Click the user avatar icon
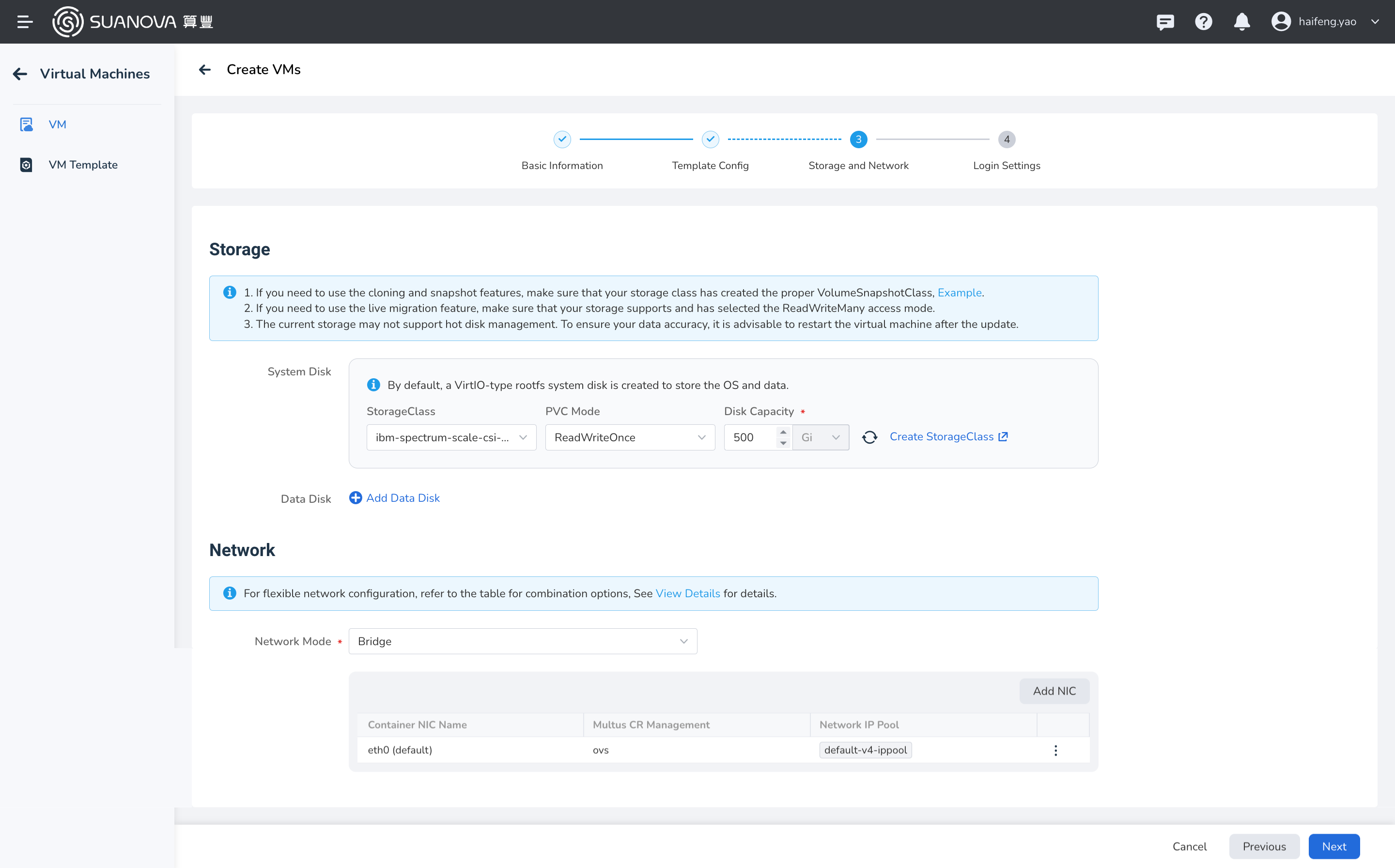 coord(1281,22)
